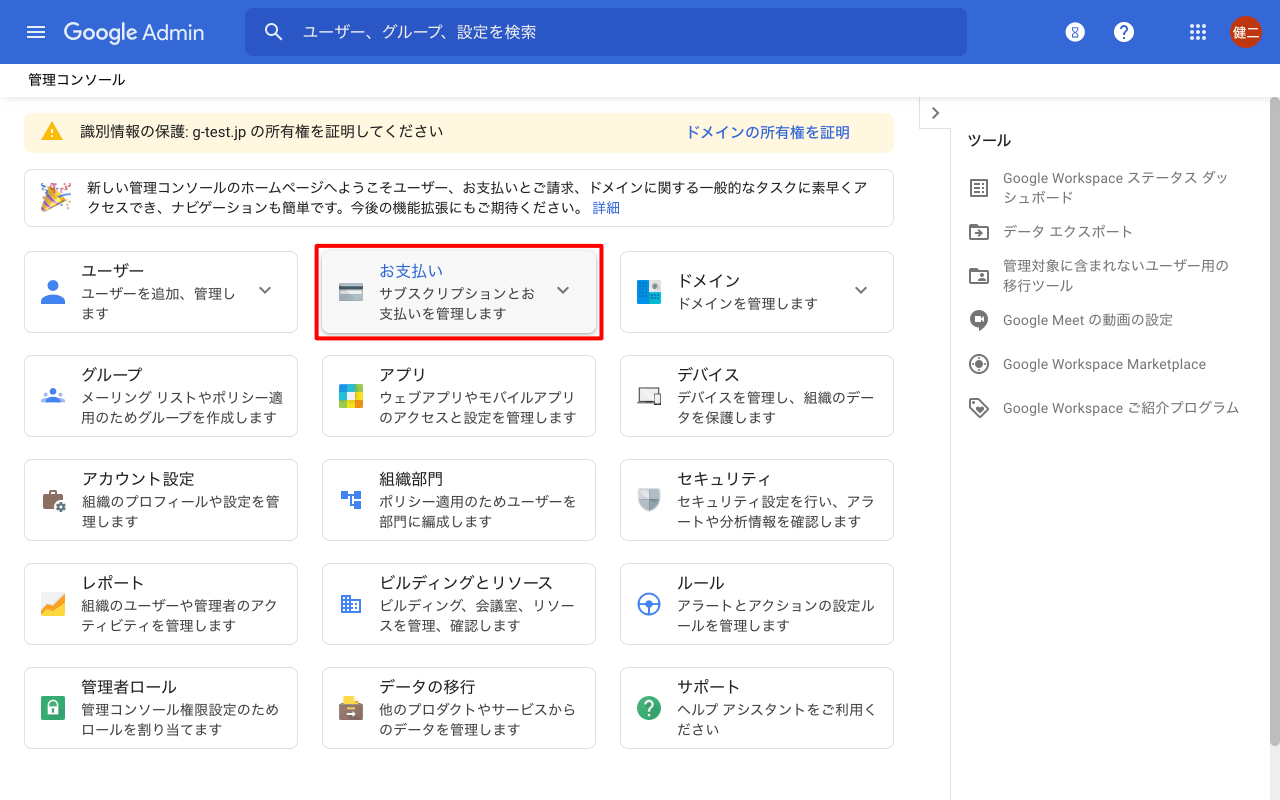The width and height of the screenshot is (1280, 800).
Task: Open the デバイス card title
Action: [x=708, y=375]
